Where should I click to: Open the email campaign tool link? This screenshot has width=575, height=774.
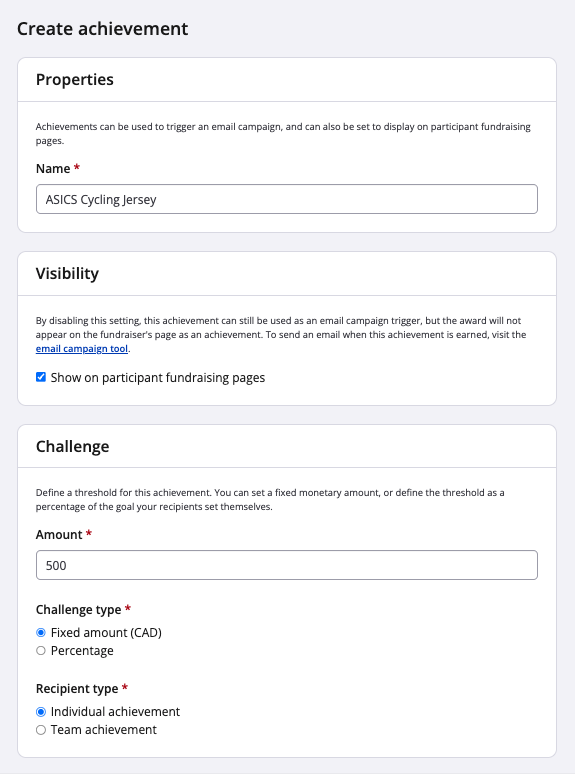click(81, 348)
